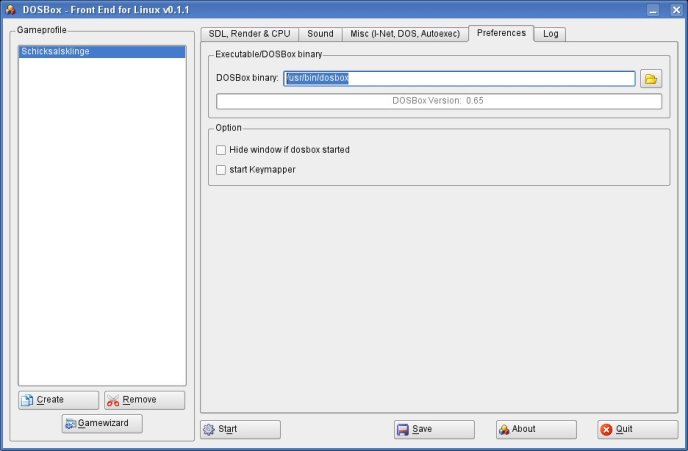
Task: Close the window with the X button
Action: click(x=676, y=10)
